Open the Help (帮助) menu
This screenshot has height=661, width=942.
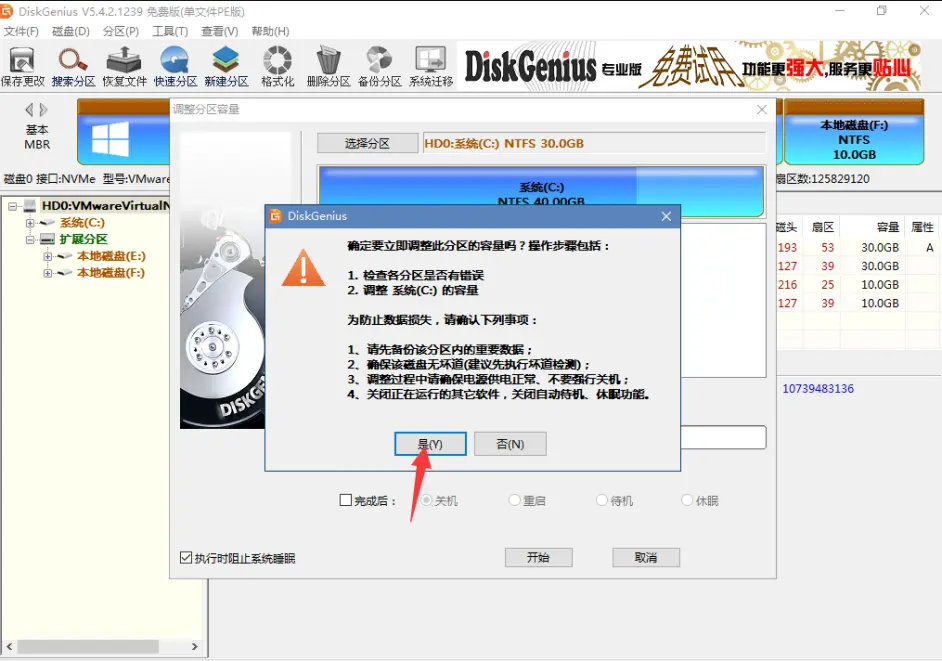(270, 31)
